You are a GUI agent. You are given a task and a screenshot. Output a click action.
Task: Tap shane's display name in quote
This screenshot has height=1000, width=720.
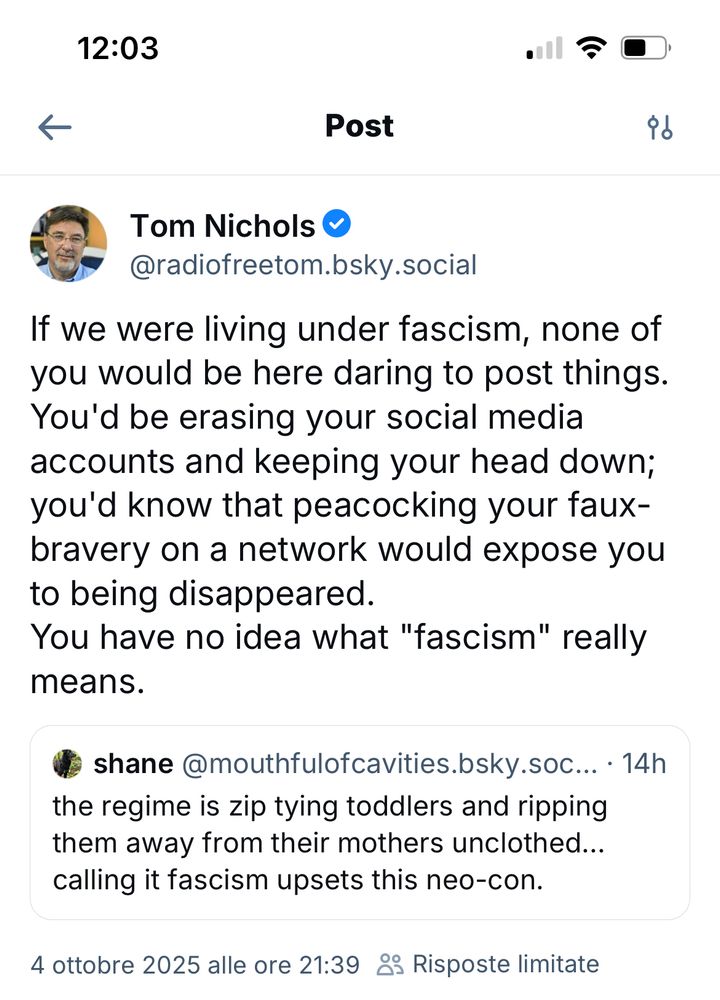pos(133,764)
